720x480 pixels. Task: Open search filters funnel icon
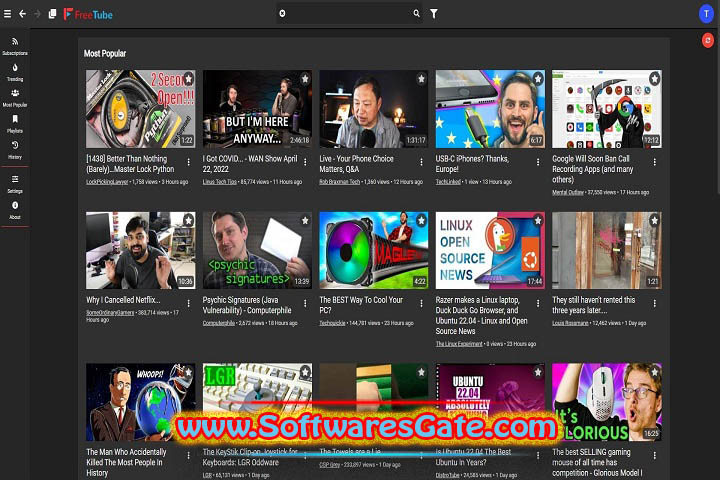tap(433, 14)
